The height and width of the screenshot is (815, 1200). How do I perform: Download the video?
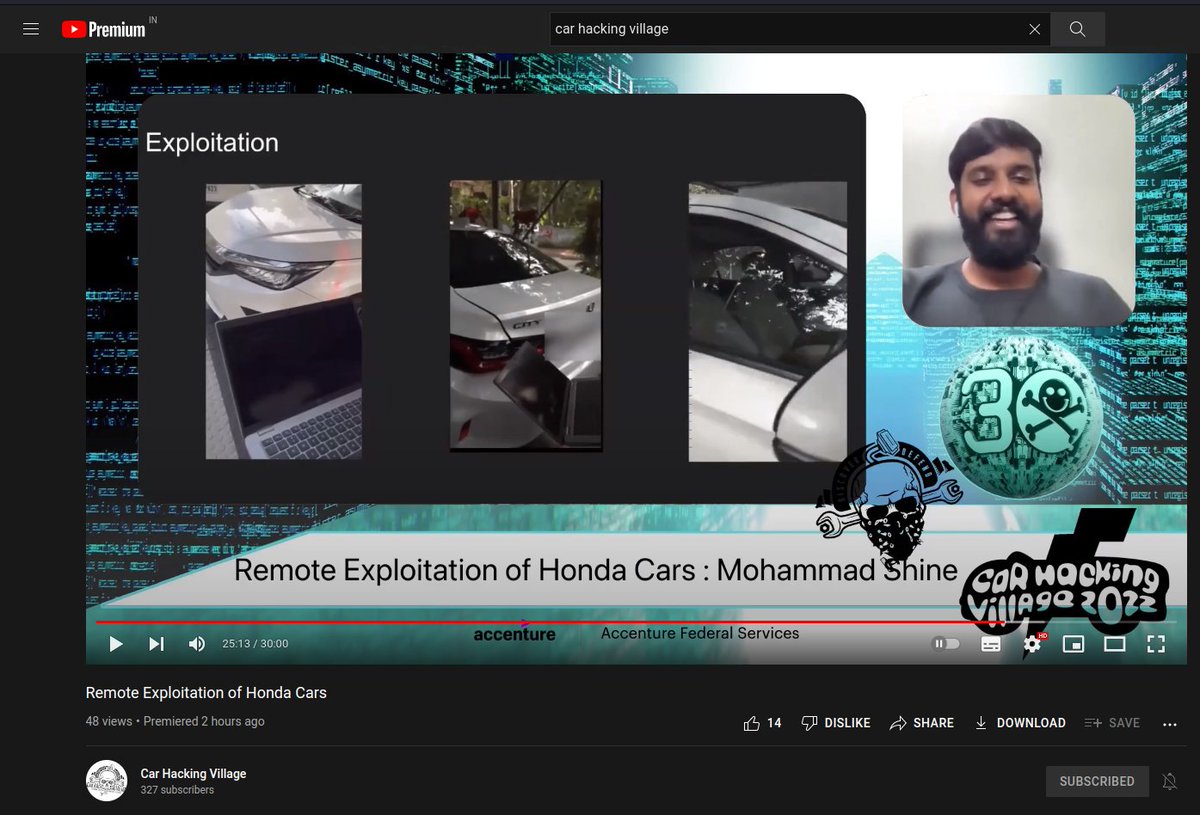coord(1020,723)
